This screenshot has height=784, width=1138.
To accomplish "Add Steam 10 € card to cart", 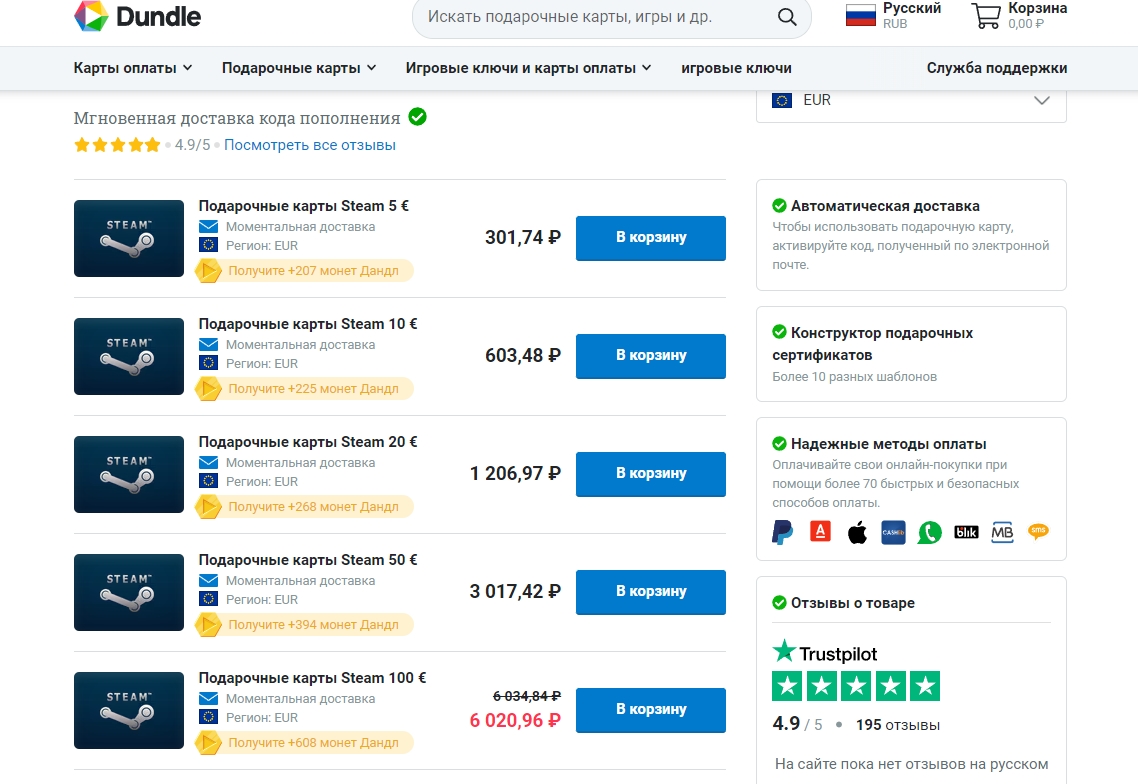I will click(650, 355).
